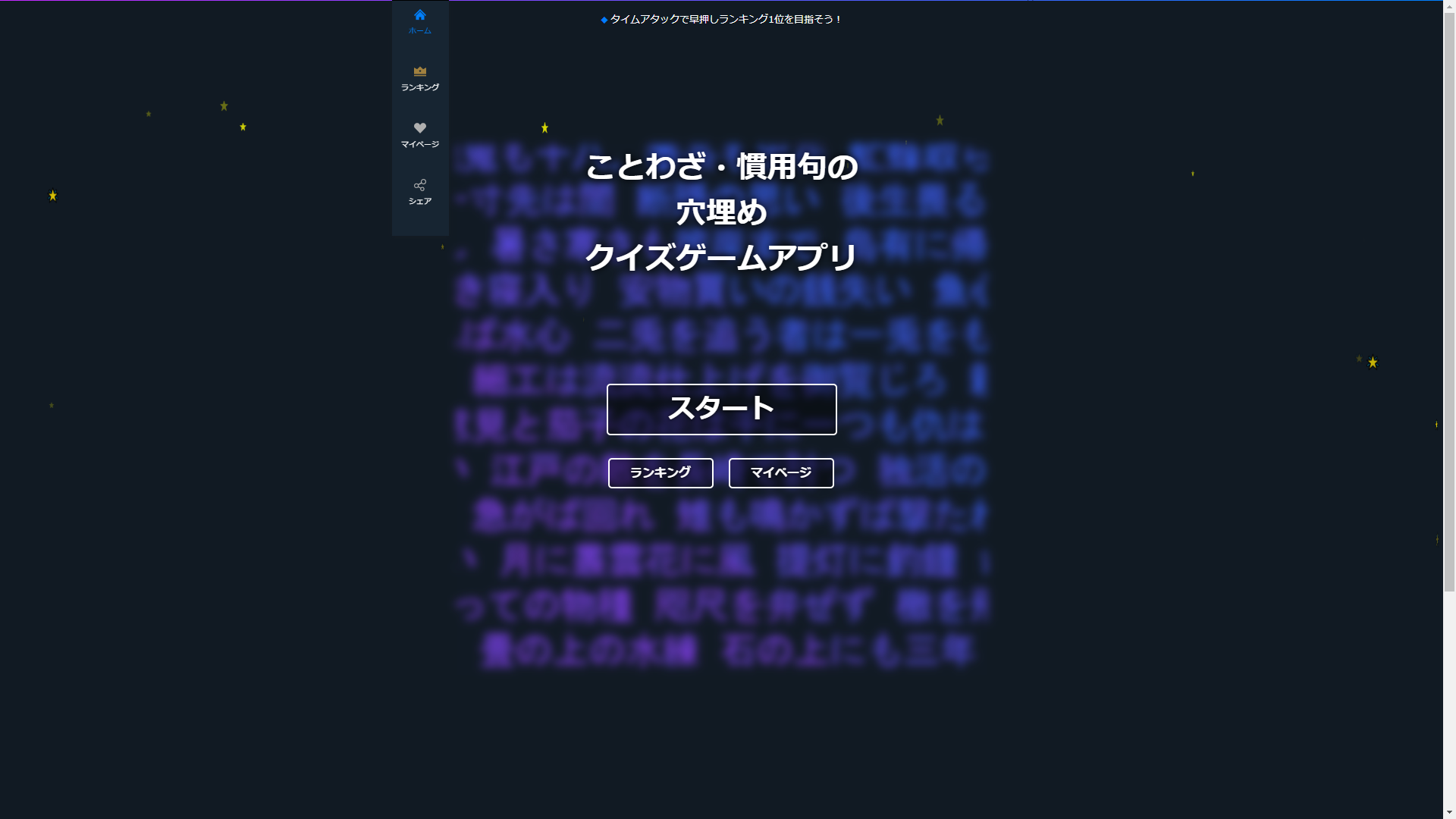Start the quiz with スタート button
The height and width of the screenshot is (819, 1456).
[x=721, y=409]
